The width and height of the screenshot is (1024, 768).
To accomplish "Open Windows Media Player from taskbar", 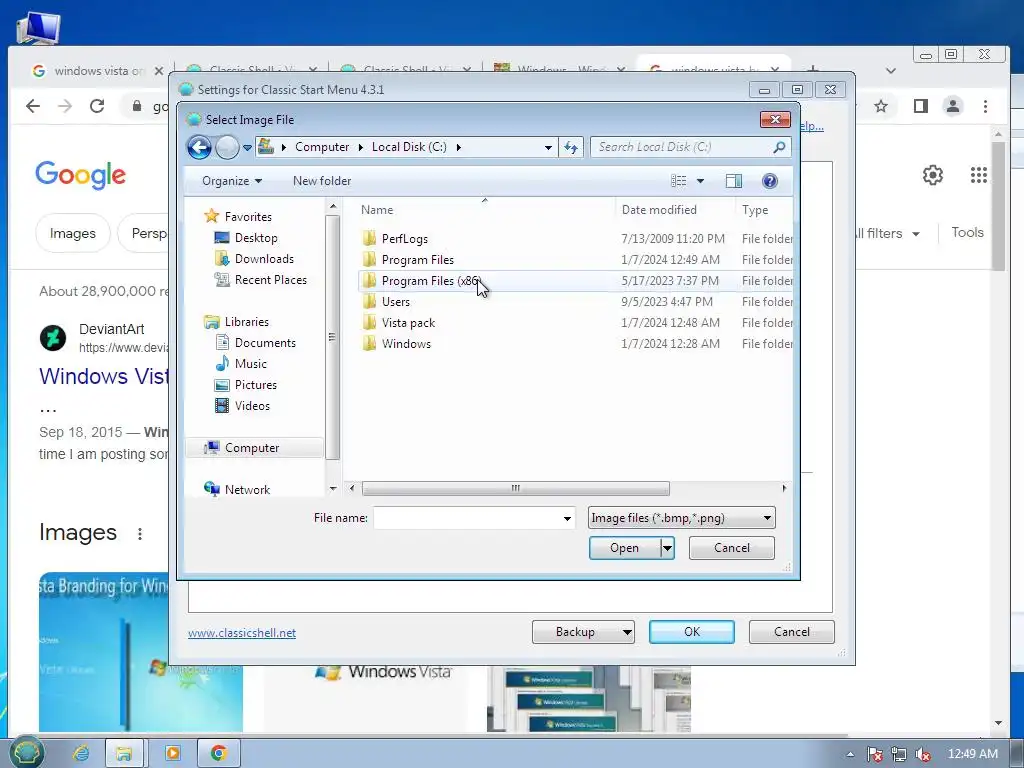I will (173, 753).
